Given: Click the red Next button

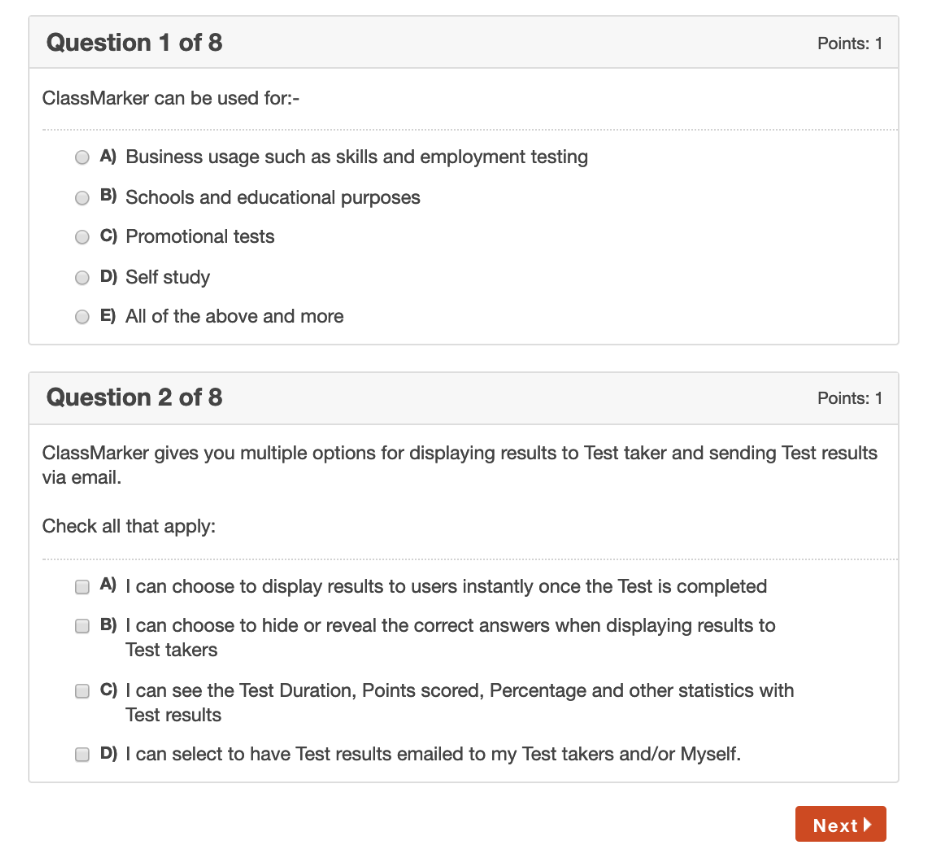Looking at the screenshot, I should (840, 825).
